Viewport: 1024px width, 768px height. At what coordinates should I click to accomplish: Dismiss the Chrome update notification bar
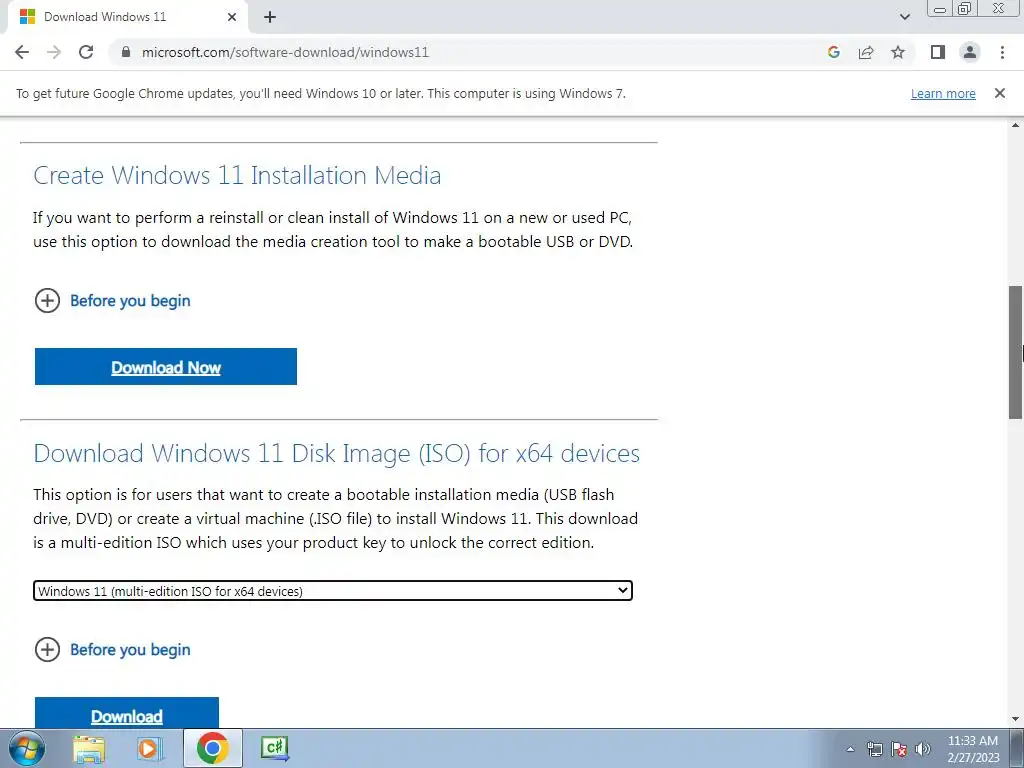(x=1000, y=93)
